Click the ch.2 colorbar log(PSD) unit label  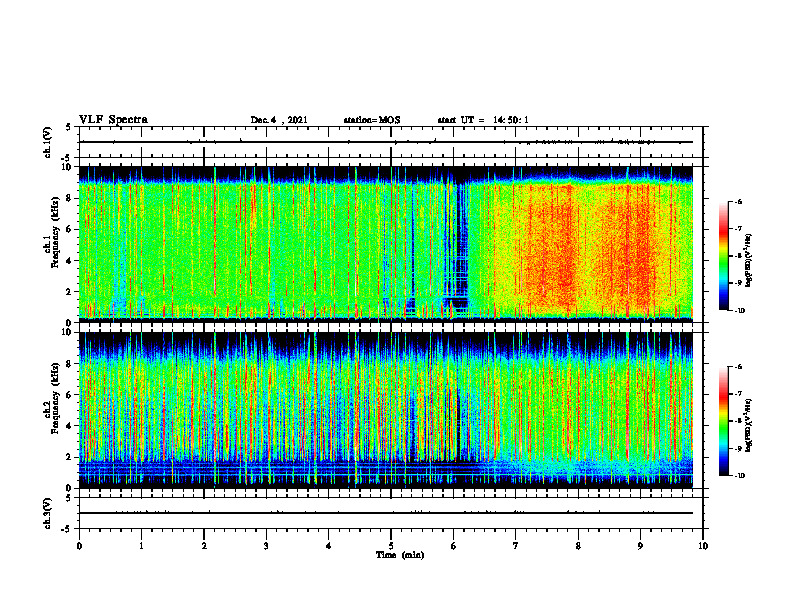(749, 425)
